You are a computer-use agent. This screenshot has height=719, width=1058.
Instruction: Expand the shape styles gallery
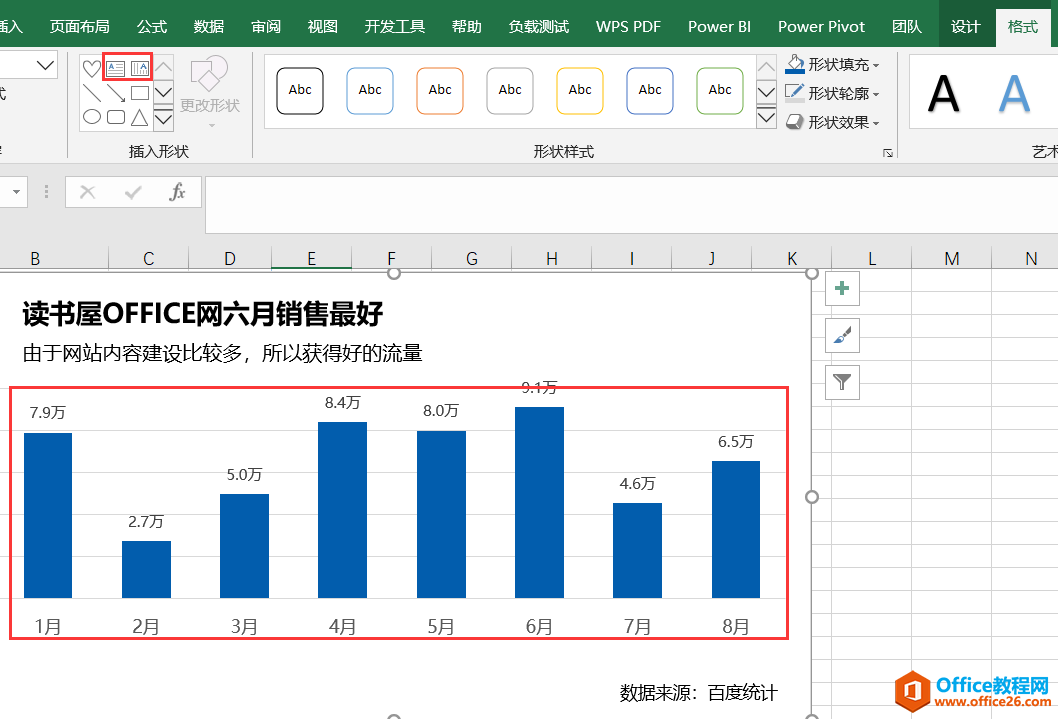point(766,117)
